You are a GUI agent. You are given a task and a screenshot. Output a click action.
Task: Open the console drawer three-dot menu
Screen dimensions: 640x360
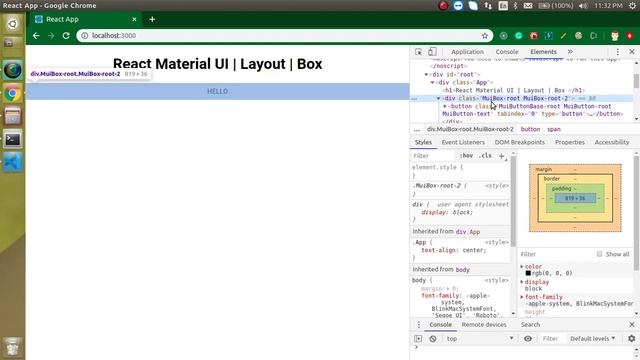418,324
